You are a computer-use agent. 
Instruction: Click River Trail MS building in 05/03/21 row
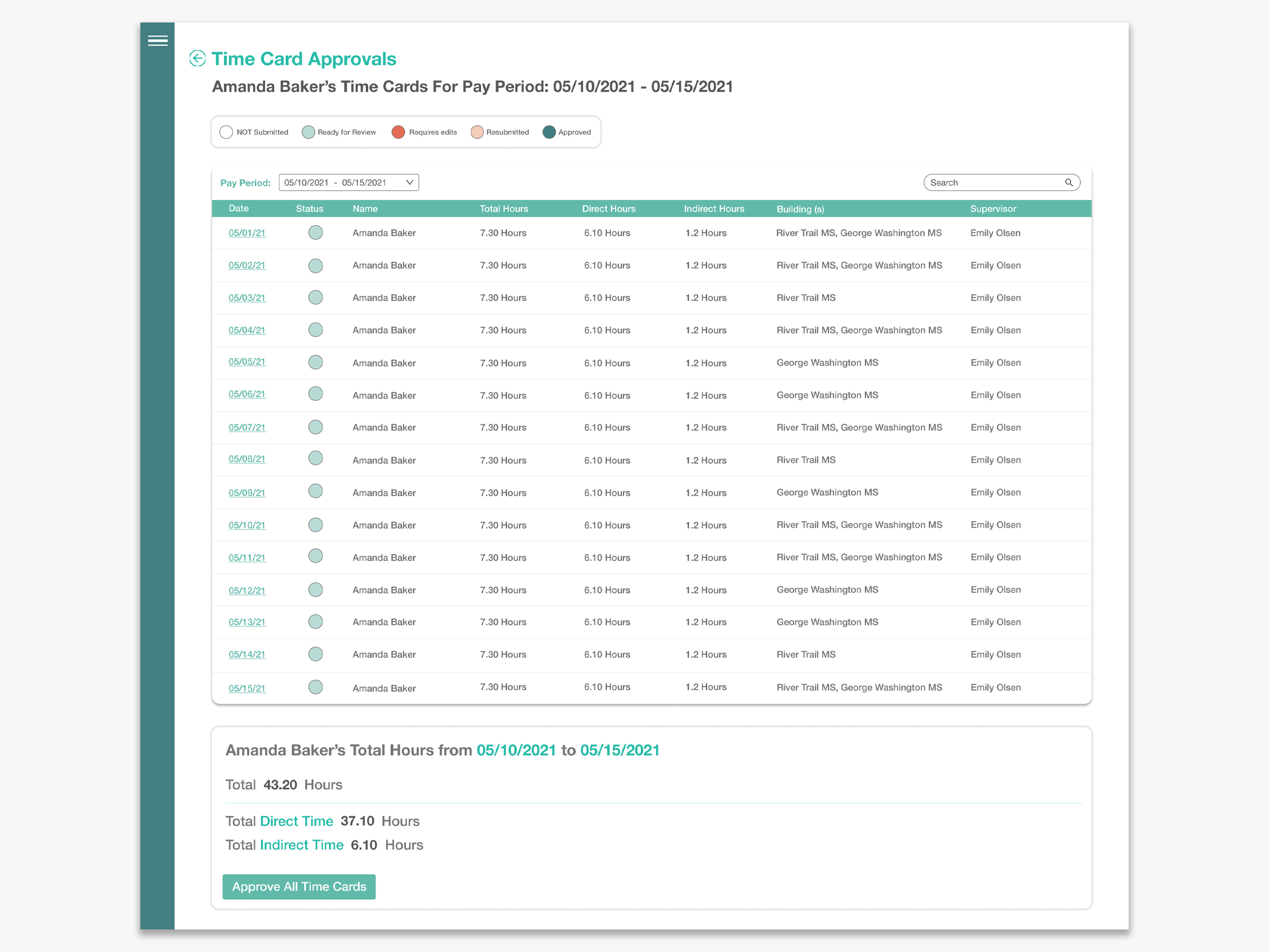coord(806,298)
